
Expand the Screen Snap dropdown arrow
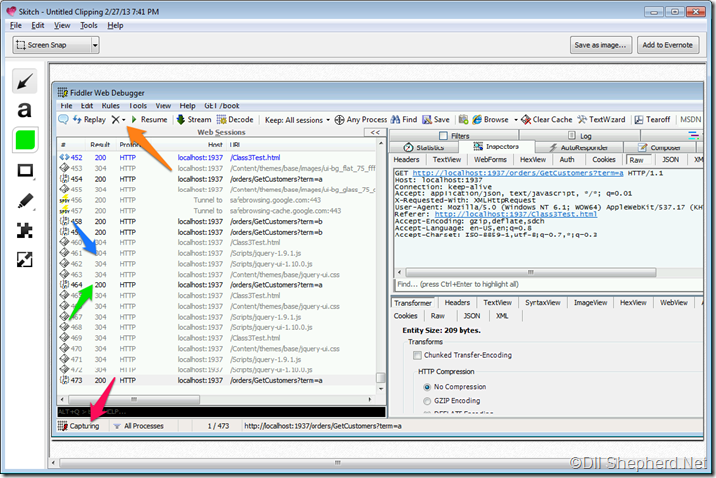(94, 45)
